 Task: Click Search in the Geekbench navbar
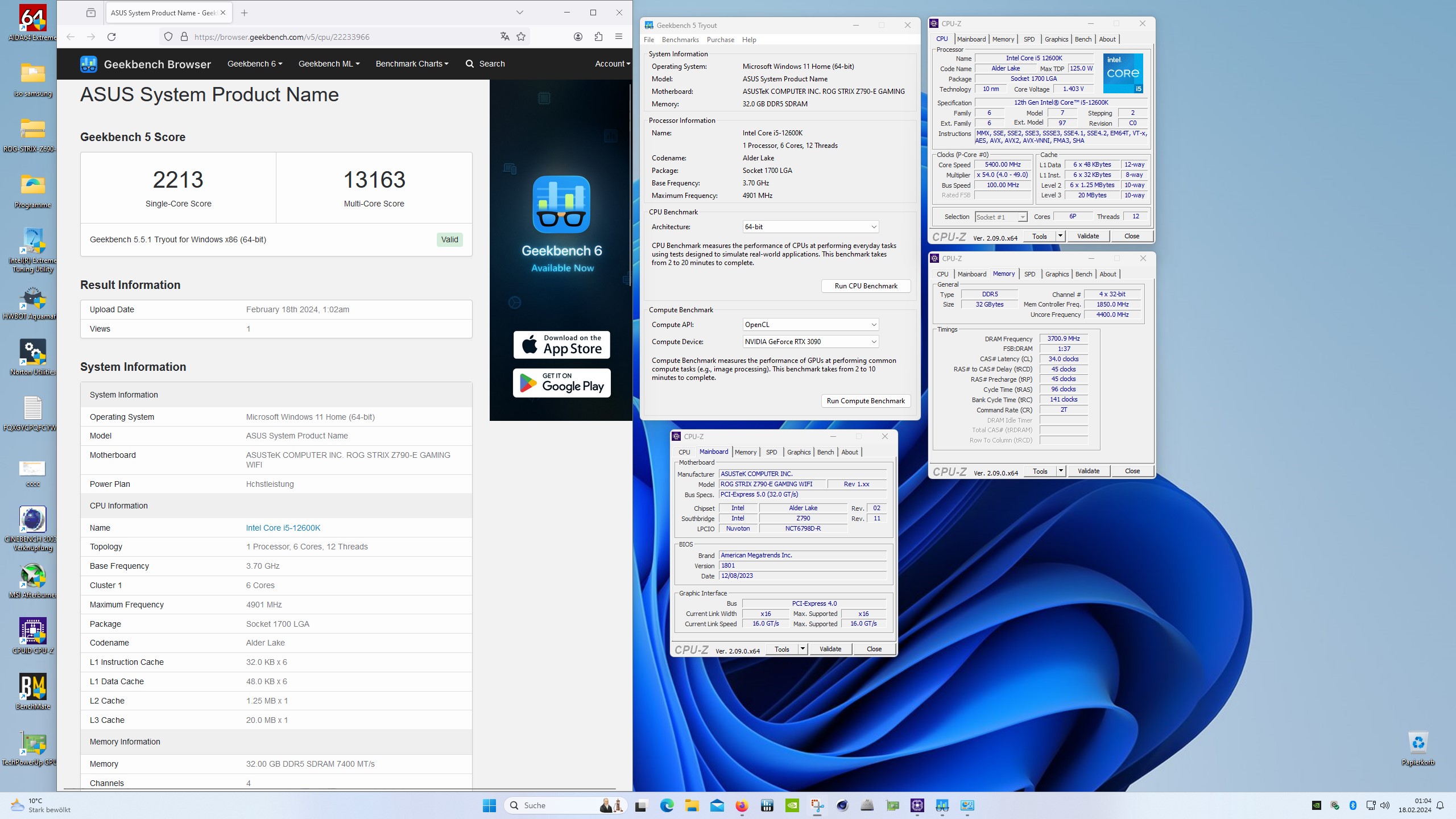pos(485,64)
